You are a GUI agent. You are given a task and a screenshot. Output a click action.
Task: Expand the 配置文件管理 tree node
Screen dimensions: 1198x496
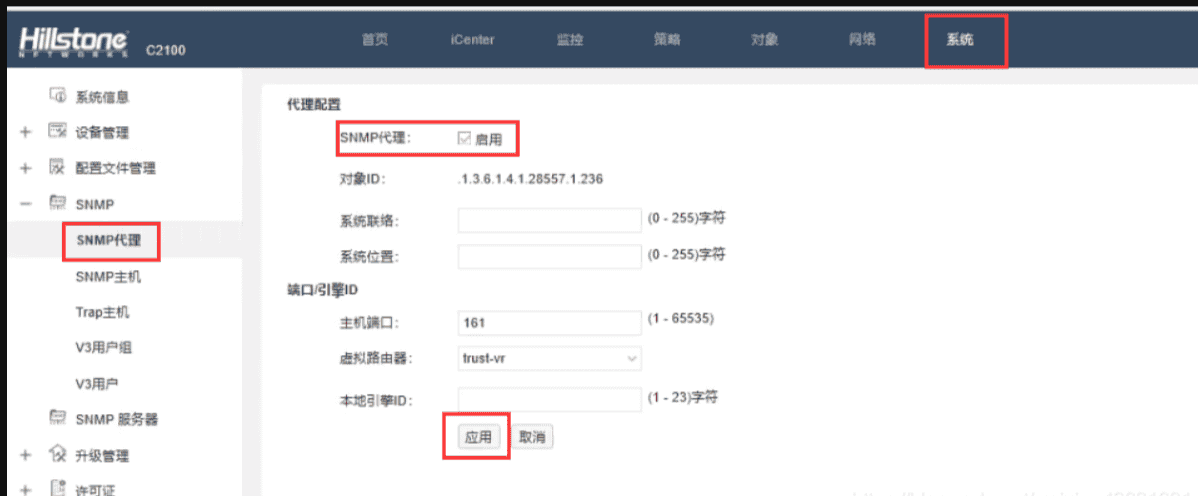point(25,168)
